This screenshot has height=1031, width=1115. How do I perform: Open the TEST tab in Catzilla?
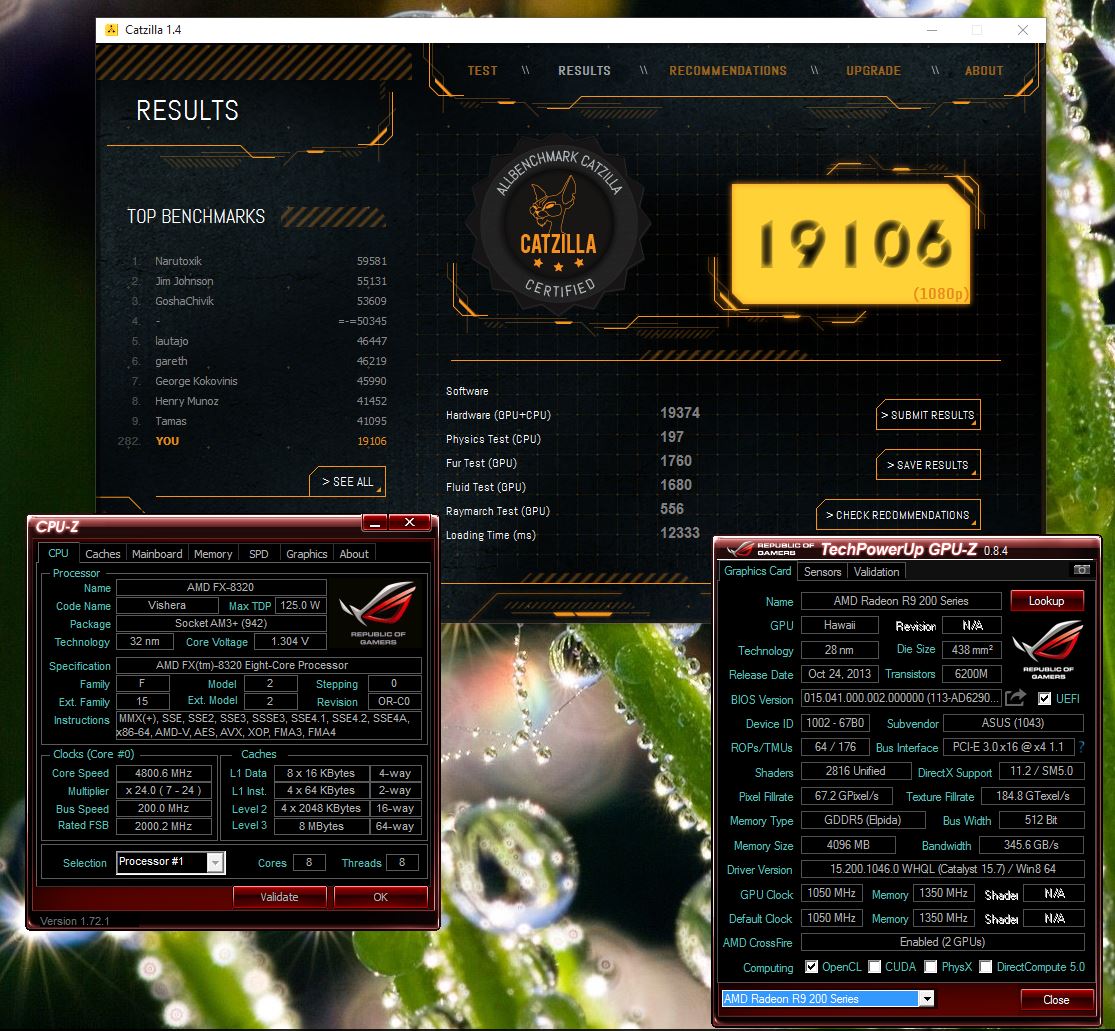[482, 70]
